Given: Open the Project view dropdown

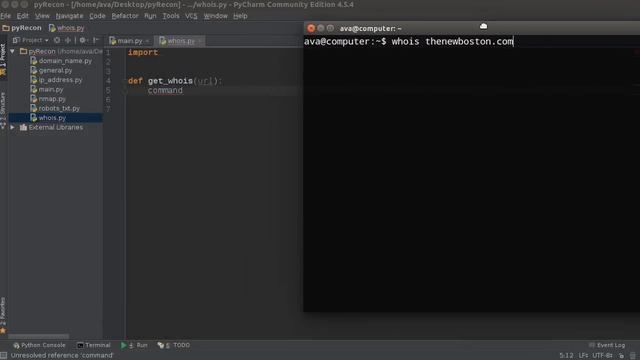Looking at the screenshot, I should pos(31,40).
